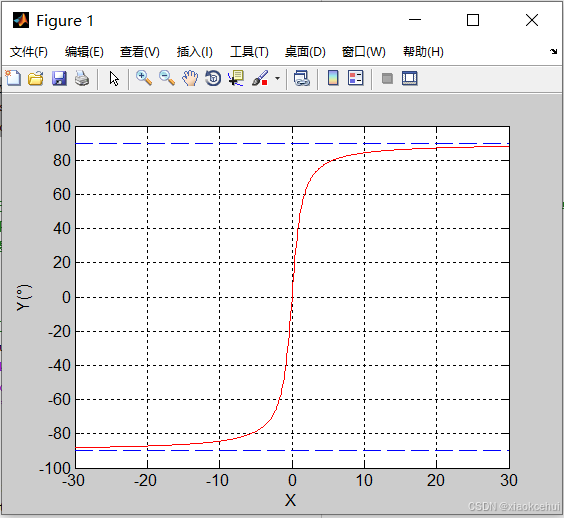The image size is (564, 518).
Task: Insert Legend using toolbar icon
Action: (356, 78)
